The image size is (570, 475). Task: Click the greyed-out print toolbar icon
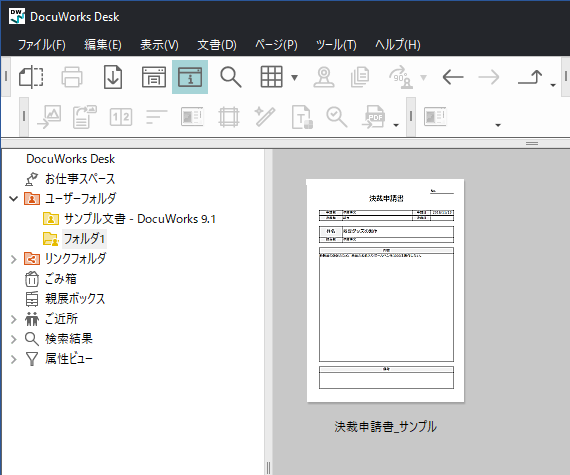point(72,77)
